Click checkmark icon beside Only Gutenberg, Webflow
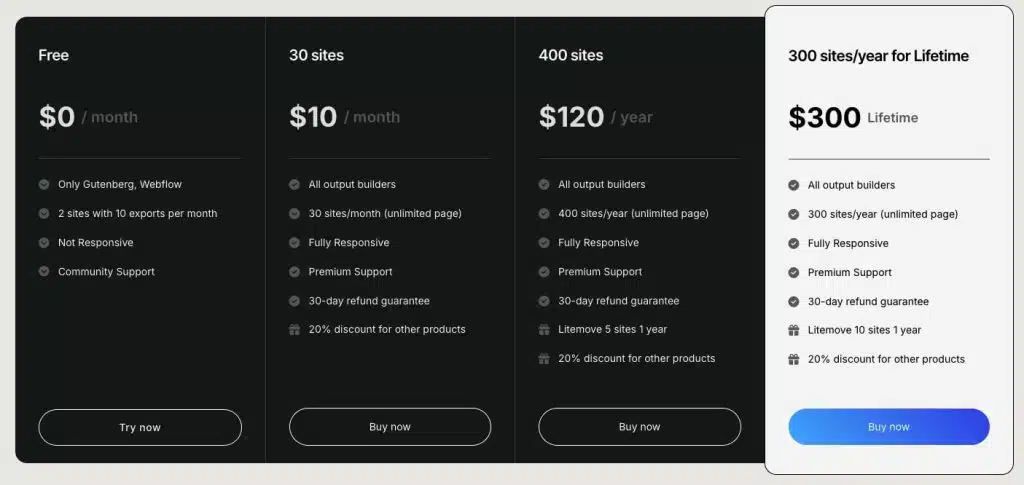This screenshot has height=485, width=1024. click(x=44, y=184)
